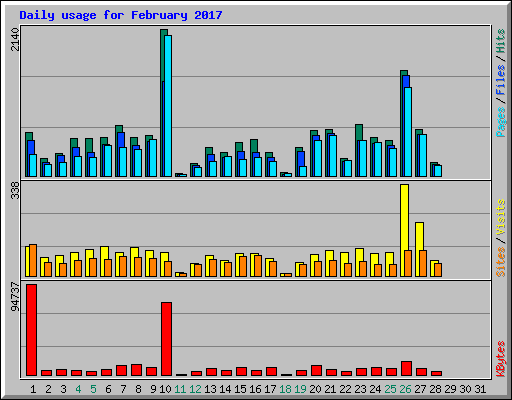Click the day 5 green axis label
Image resolution: width=512 pixels, height=400 pixels.
(x=93, y=389)
